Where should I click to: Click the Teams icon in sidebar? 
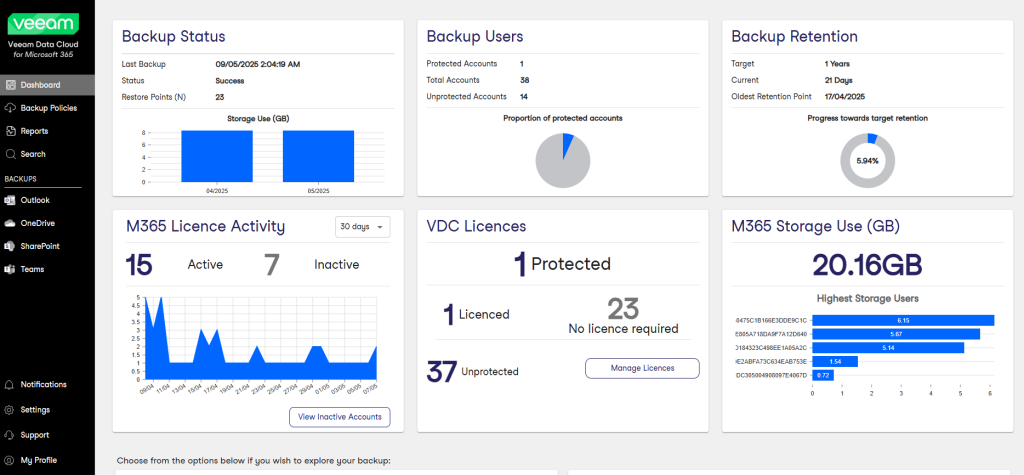coord(10,269)
